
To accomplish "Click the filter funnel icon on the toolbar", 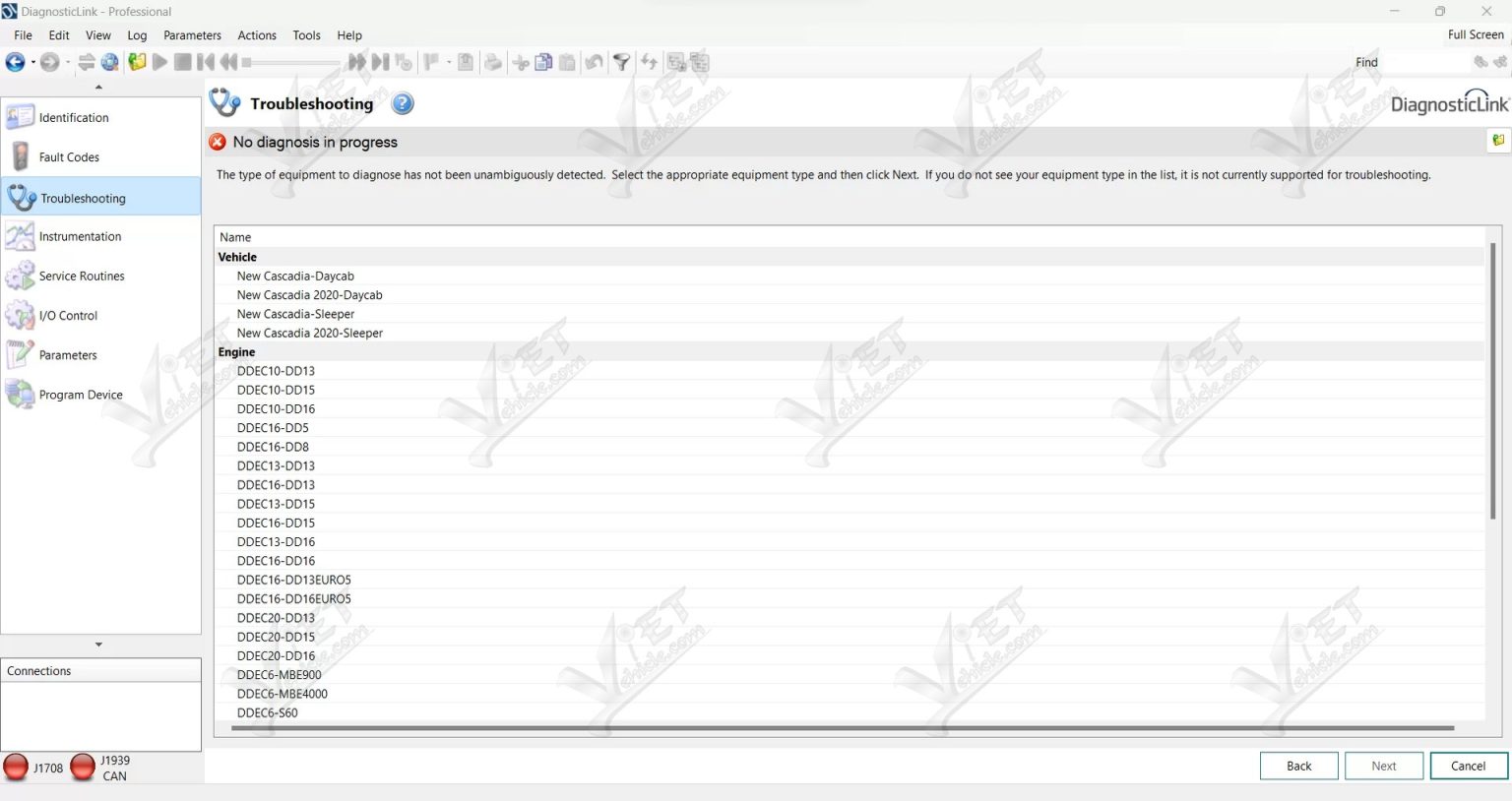I will pyautogui.click(x=622, y=62).
